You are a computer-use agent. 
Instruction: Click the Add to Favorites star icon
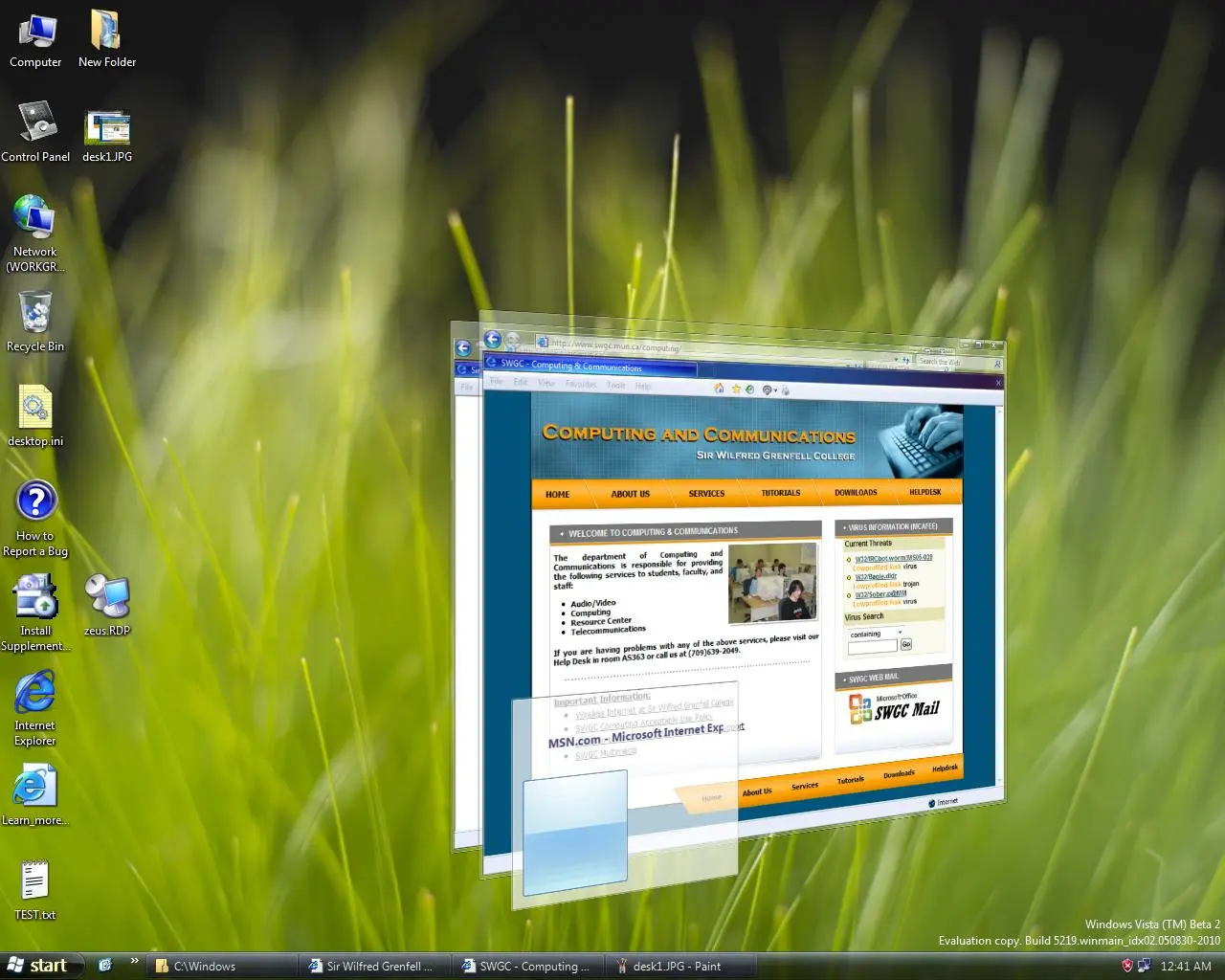coord(734,389)
